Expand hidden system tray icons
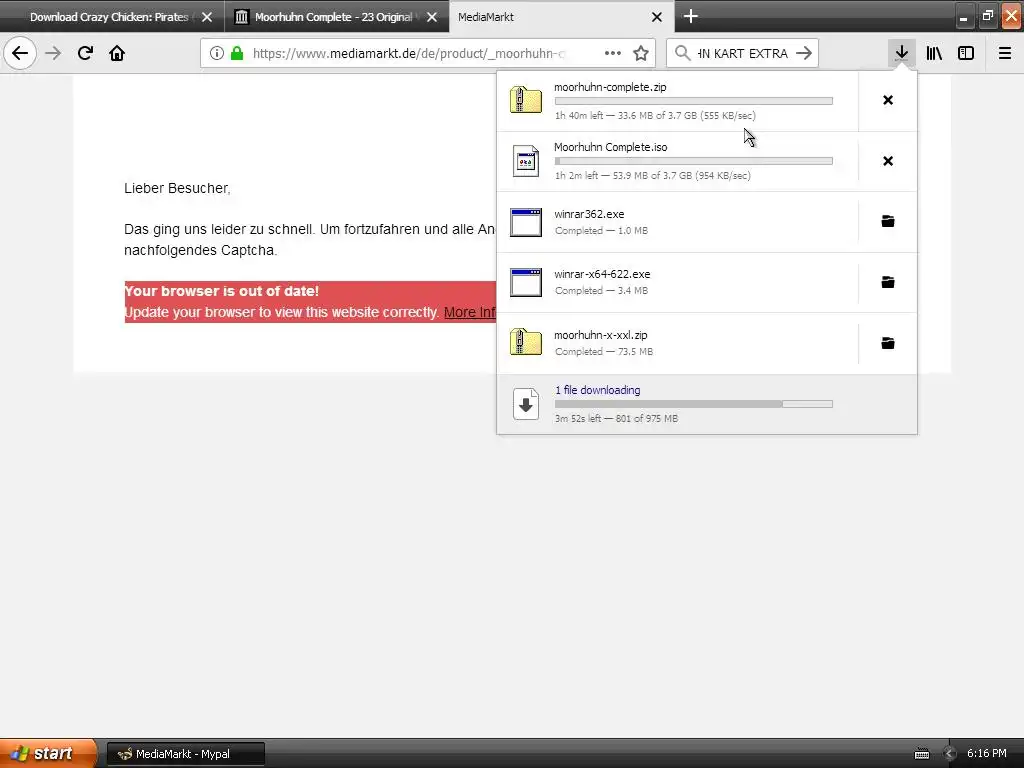This screenshot has height=768, width=1024. point(950,754)
